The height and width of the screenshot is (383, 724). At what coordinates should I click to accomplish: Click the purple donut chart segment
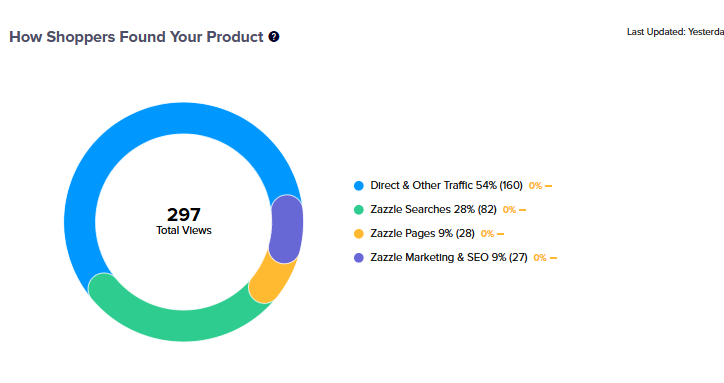(x=286, y=229)
